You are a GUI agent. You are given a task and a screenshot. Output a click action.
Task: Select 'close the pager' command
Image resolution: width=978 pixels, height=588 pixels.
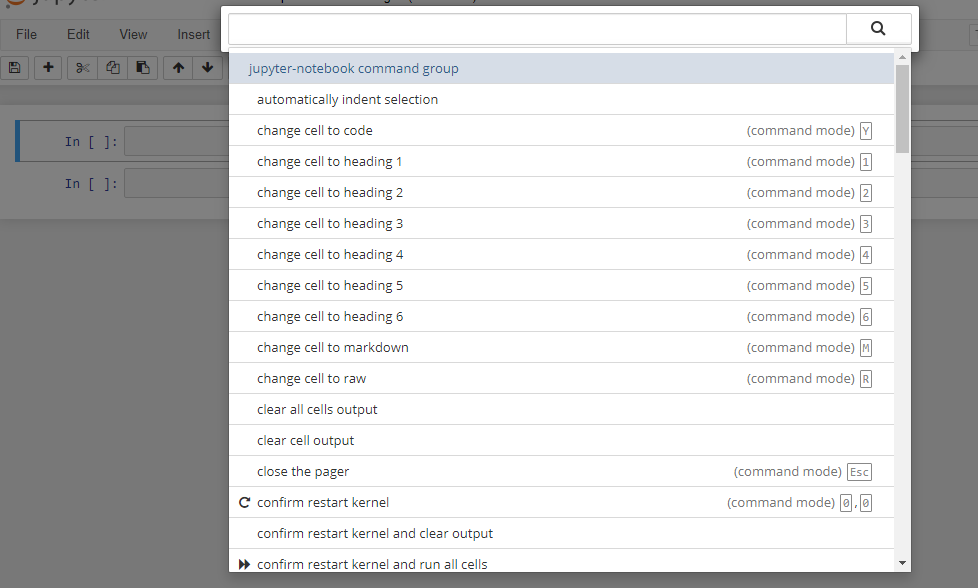tap(561, 471)
